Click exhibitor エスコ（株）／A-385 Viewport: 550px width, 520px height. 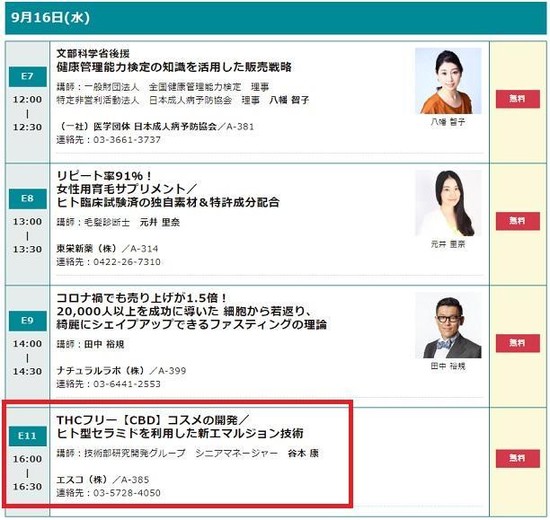pyautogui.click(x=103, y=480)
